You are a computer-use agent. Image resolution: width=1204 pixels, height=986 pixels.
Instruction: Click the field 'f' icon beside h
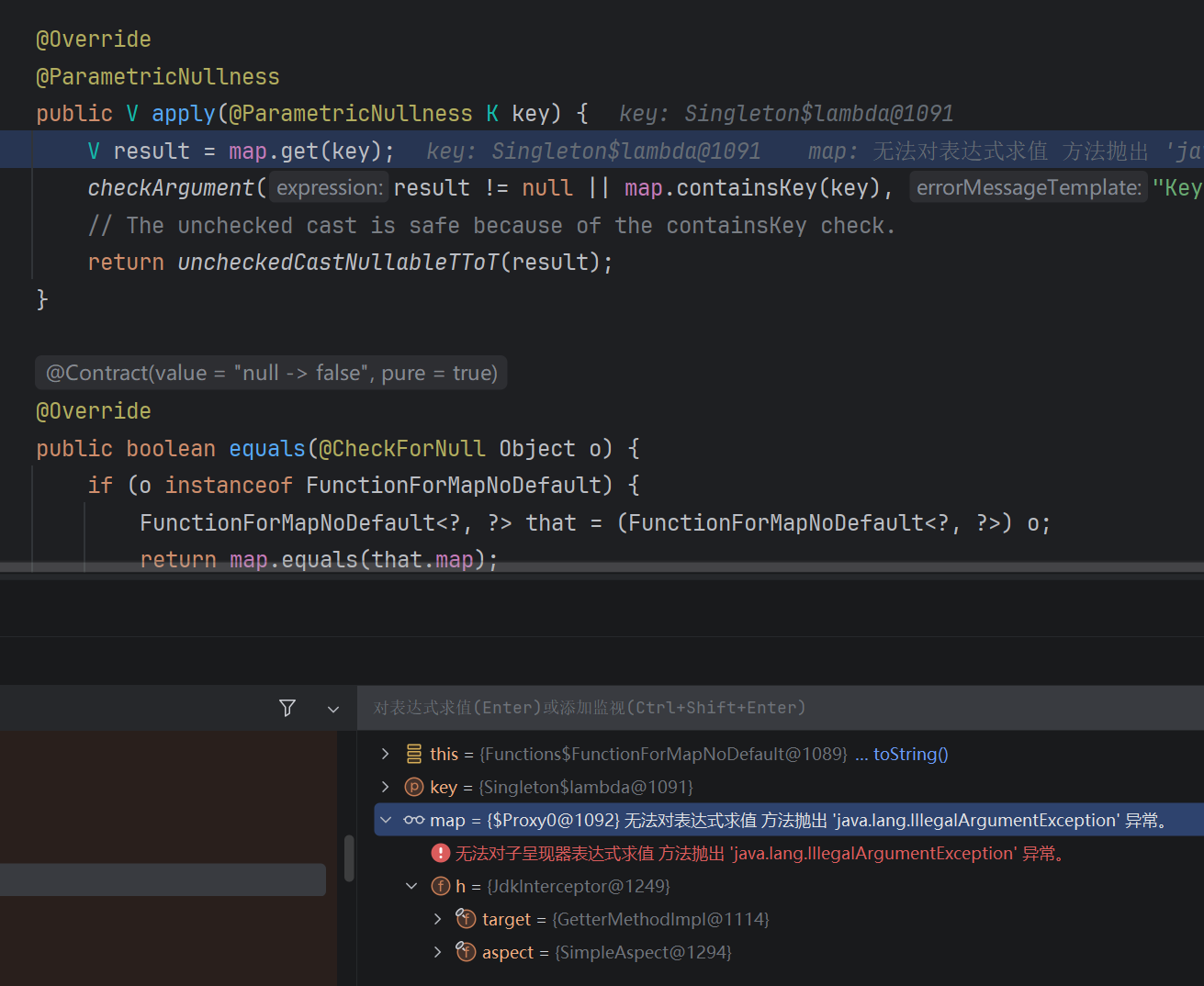click(x=441, y=886)
